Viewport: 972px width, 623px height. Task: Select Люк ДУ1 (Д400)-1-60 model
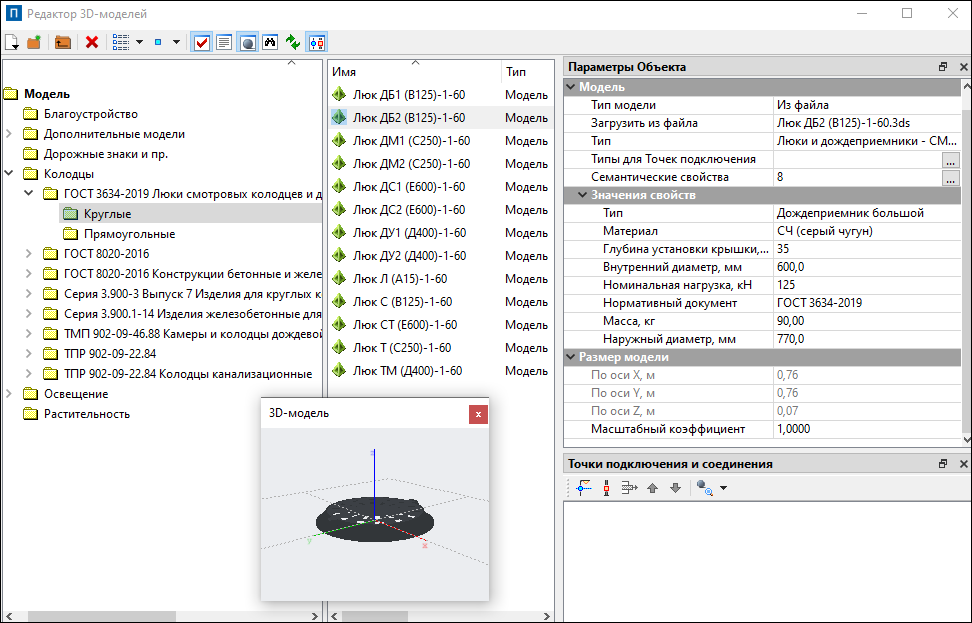[x=410, y=232]
